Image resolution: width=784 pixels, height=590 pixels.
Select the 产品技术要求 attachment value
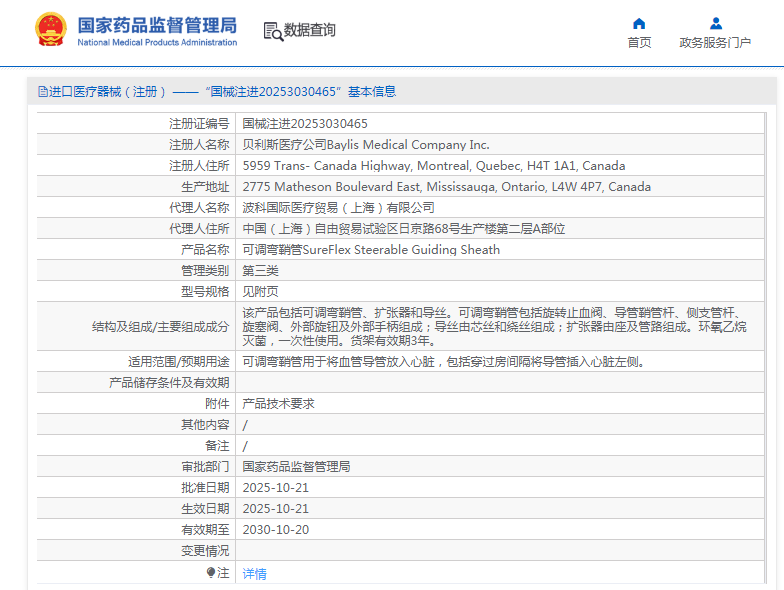278,404
